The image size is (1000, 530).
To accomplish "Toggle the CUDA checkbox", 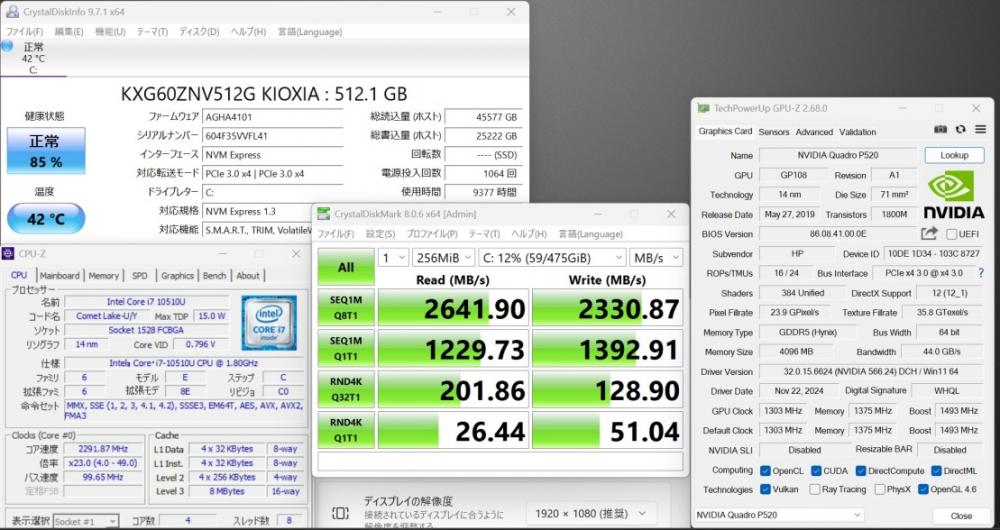I will point(816,471).
